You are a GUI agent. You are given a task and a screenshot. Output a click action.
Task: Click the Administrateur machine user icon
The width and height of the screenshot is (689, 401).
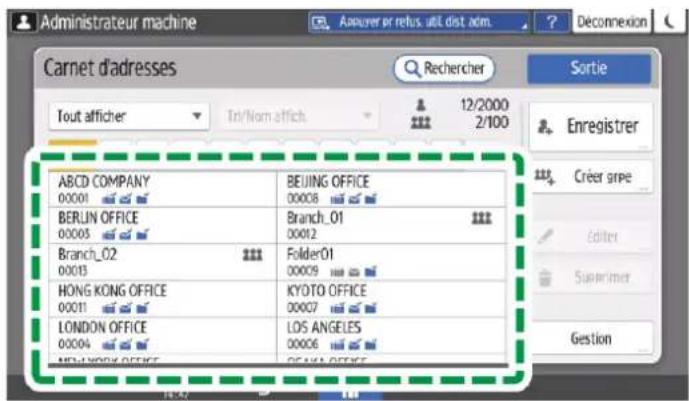click(23, 22)
